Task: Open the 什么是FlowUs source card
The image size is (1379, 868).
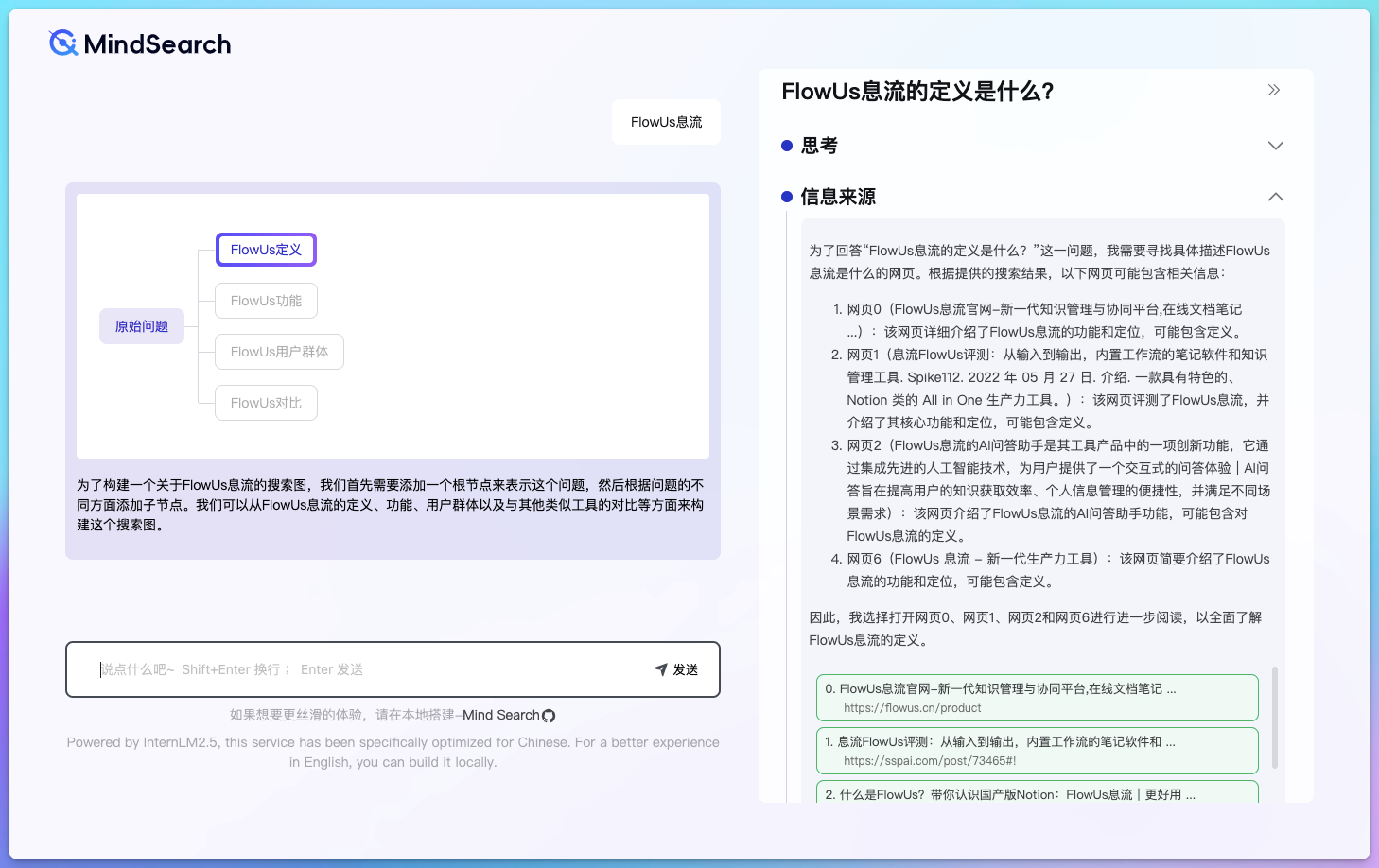Action: [1037, 792]
